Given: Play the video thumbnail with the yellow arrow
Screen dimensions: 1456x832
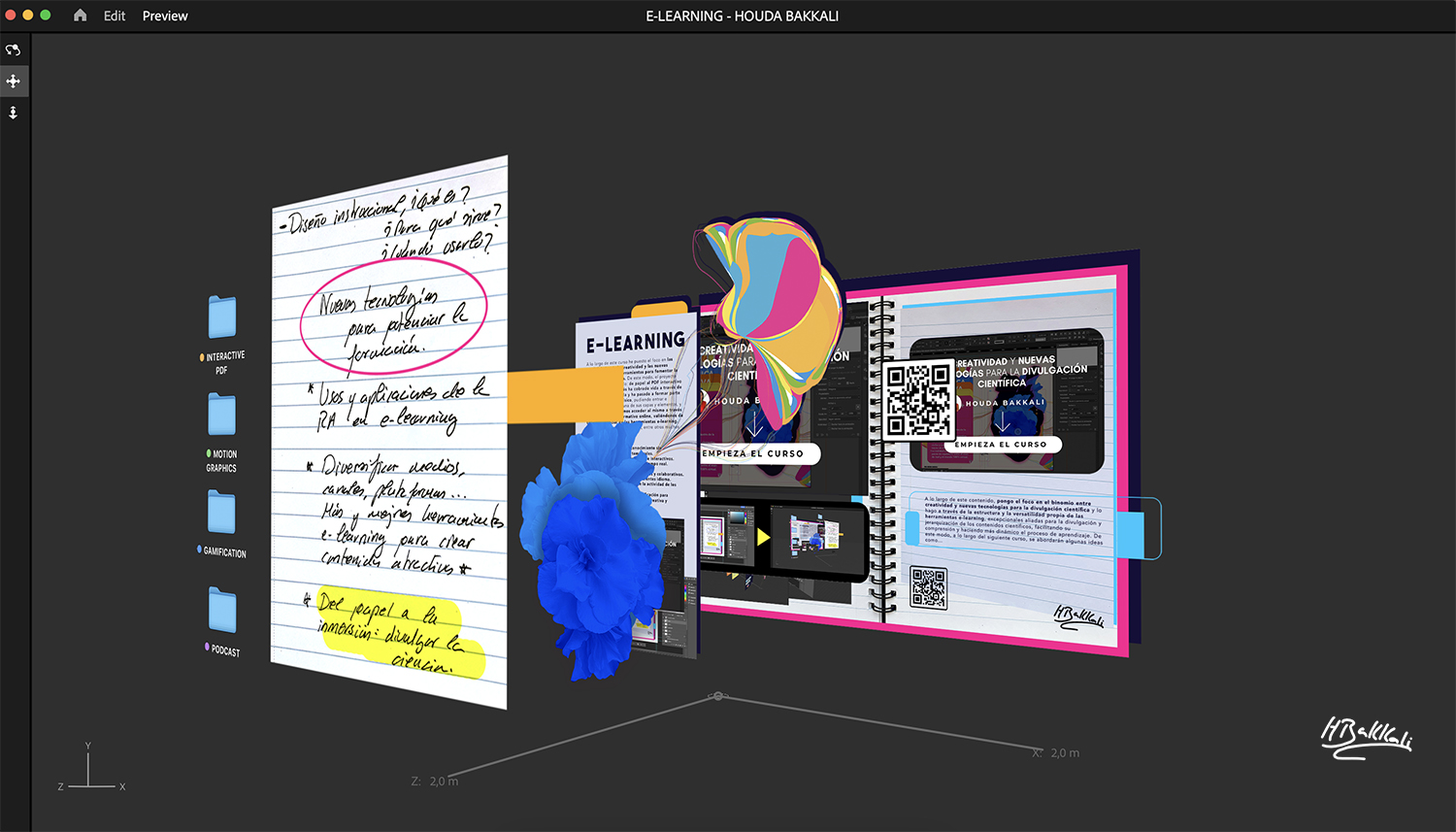Looking at the screenshot, I should pyautogui.click(x=765, y=537).
